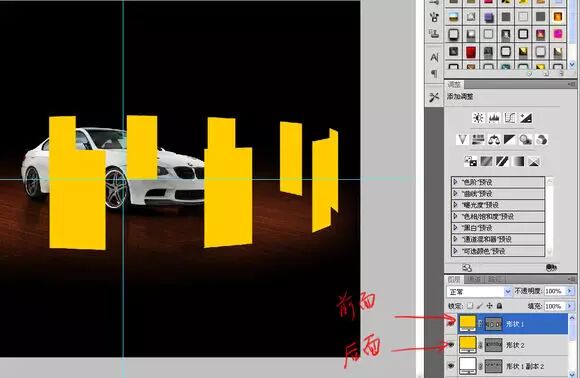Switch to the Channels tab

[474, 279]
